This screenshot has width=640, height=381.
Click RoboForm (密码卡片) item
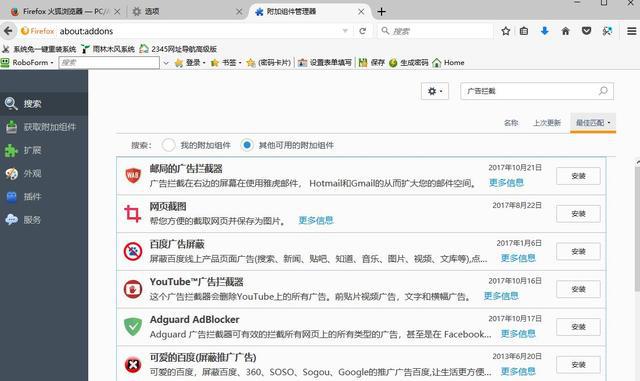269,62
